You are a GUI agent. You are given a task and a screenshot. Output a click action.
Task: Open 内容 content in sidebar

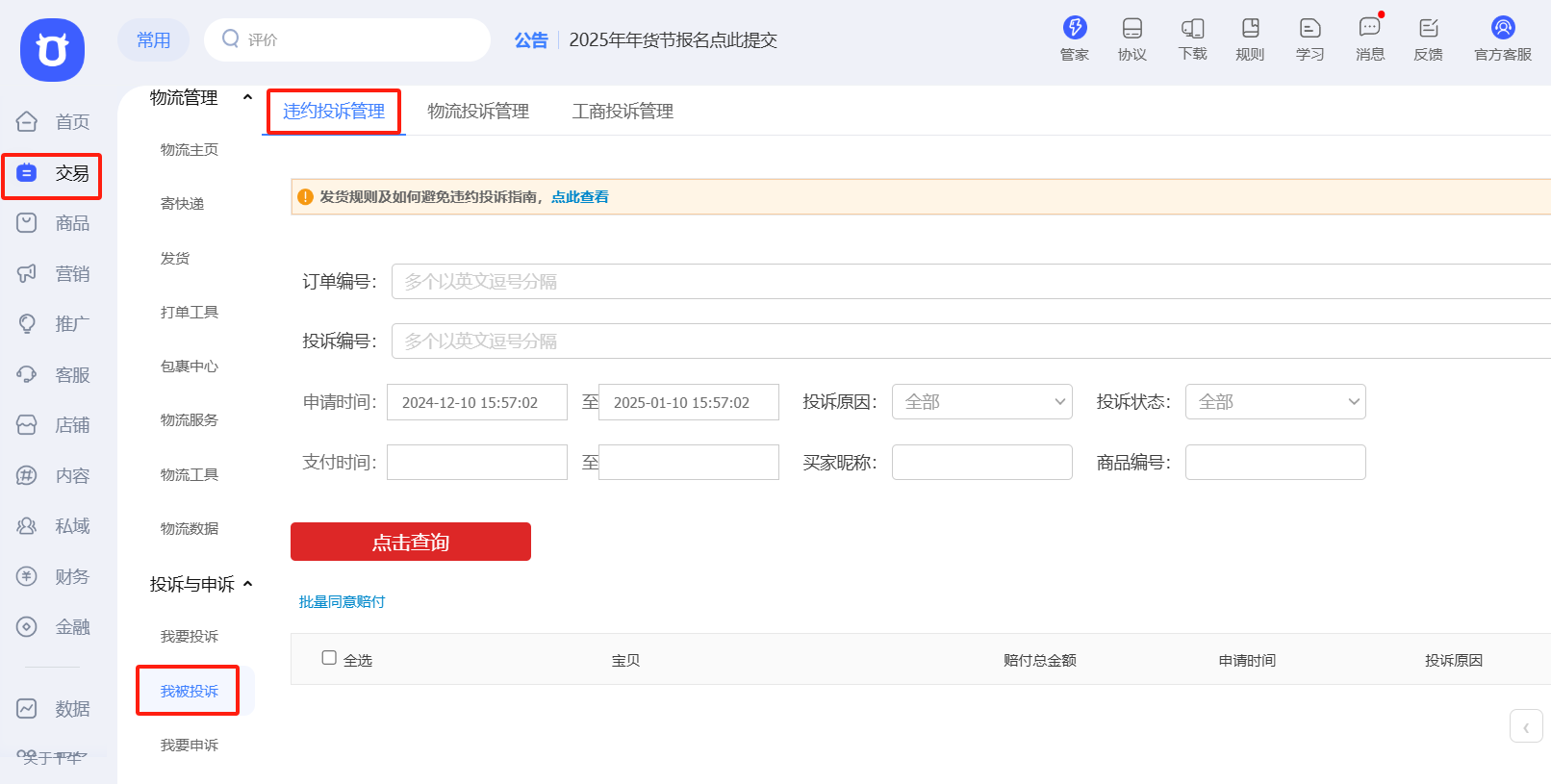pos(54,476)
